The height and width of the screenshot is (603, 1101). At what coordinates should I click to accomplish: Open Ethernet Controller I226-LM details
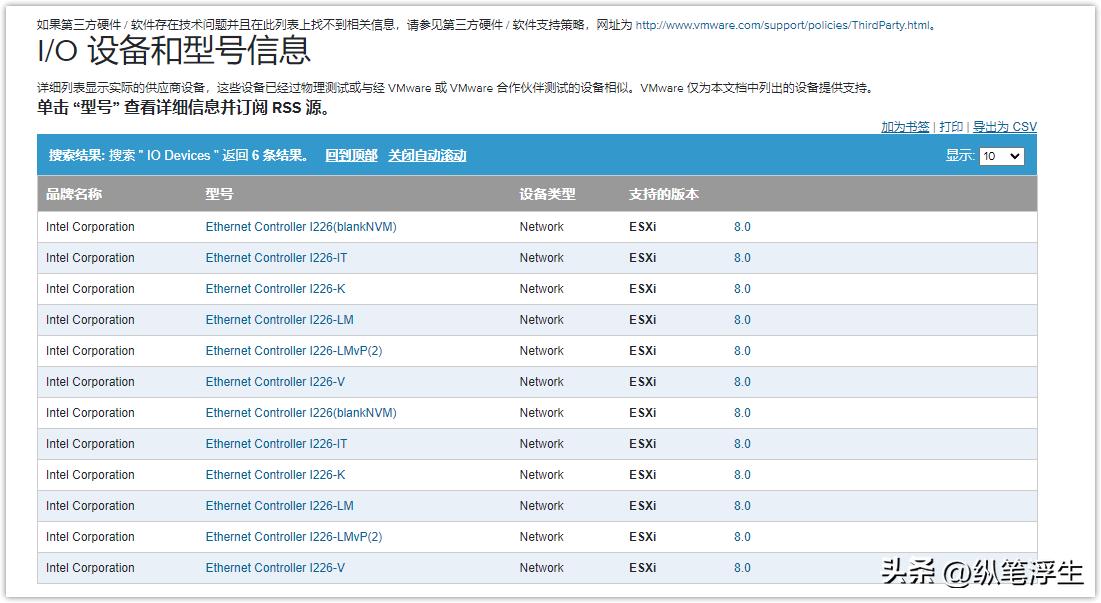click(x=279, y=320)
